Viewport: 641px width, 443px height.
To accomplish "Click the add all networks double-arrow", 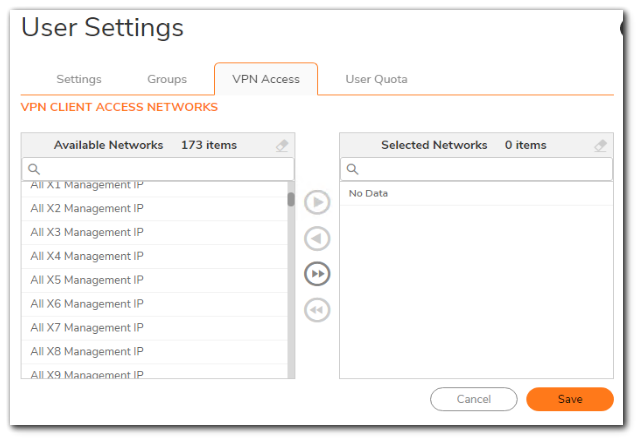I will [317, 274].
